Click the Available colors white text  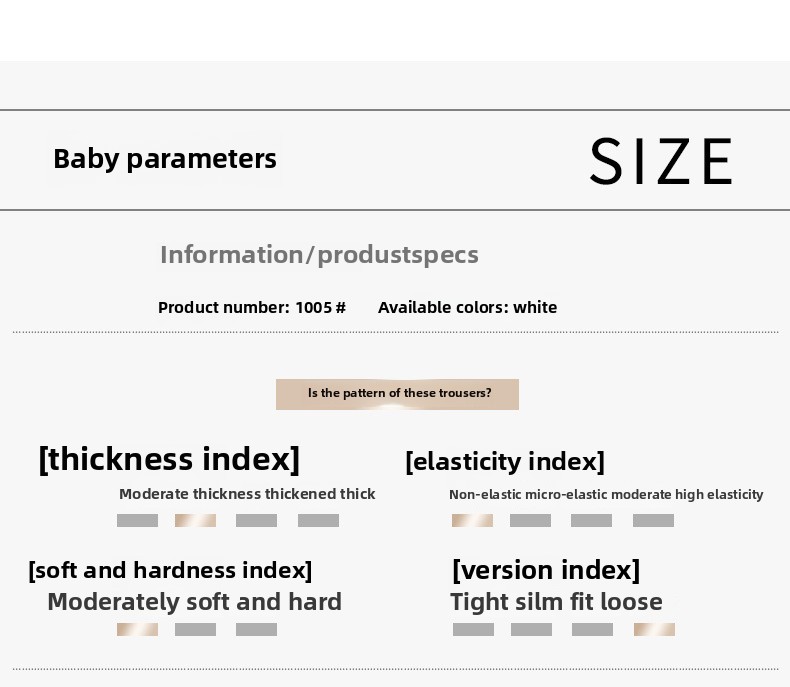(468, 307)
